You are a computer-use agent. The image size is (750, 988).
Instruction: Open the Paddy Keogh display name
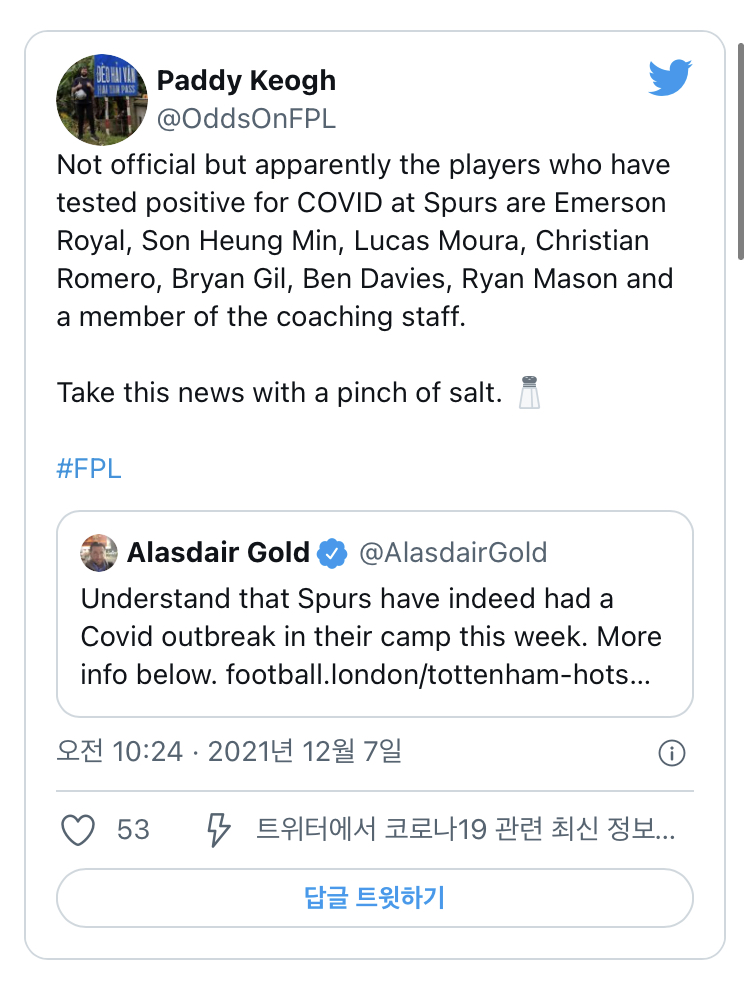click(x=246, y=80)
